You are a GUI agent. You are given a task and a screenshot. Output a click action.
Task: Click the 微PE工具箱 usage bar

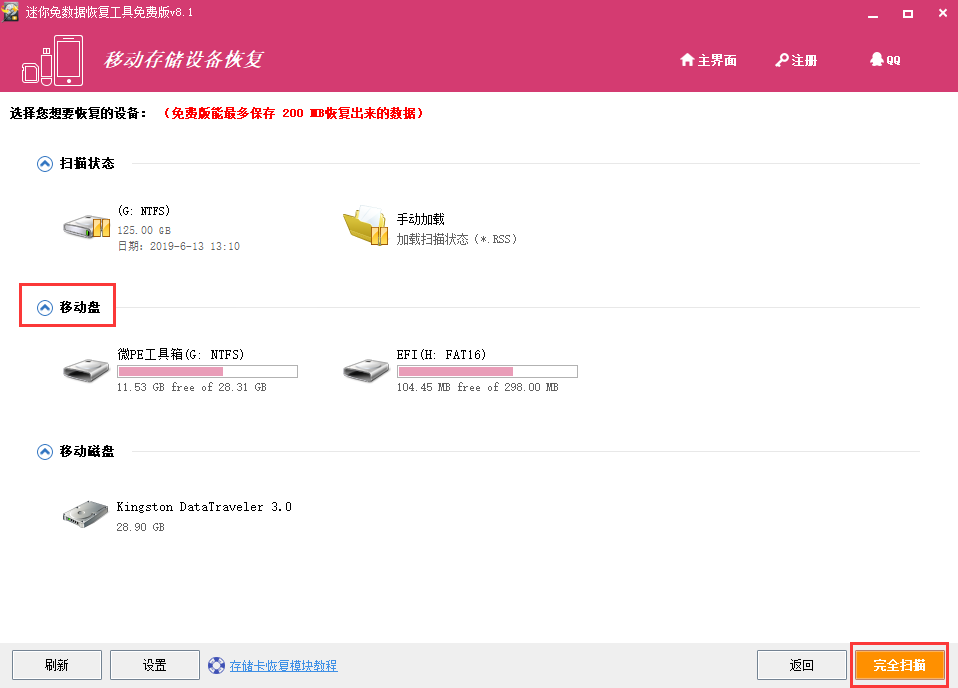[x=207, y=371]
